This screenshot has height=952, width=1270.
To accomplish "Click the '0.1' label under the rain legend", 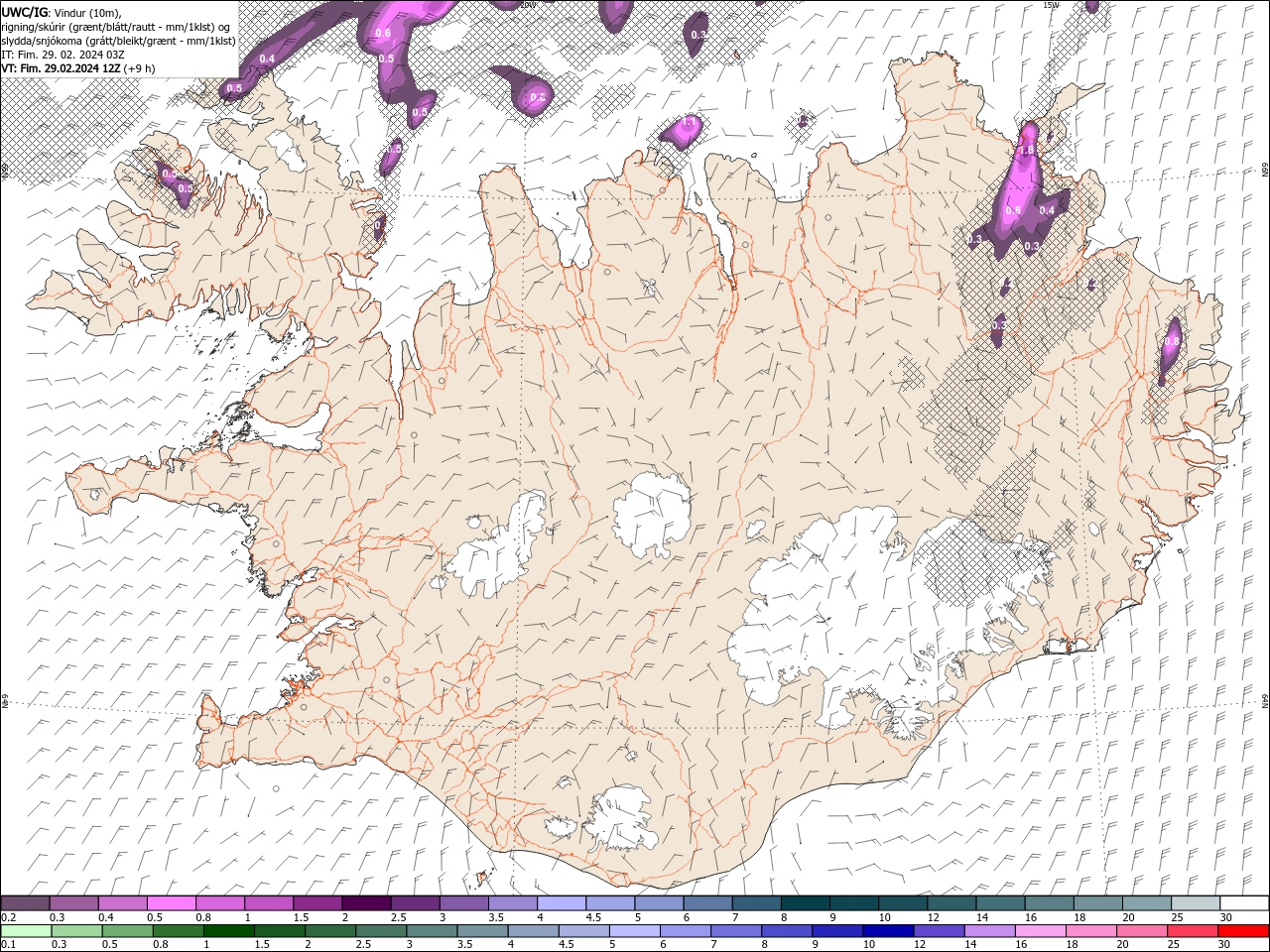I will pyautogui.click(x=8, y=946).
